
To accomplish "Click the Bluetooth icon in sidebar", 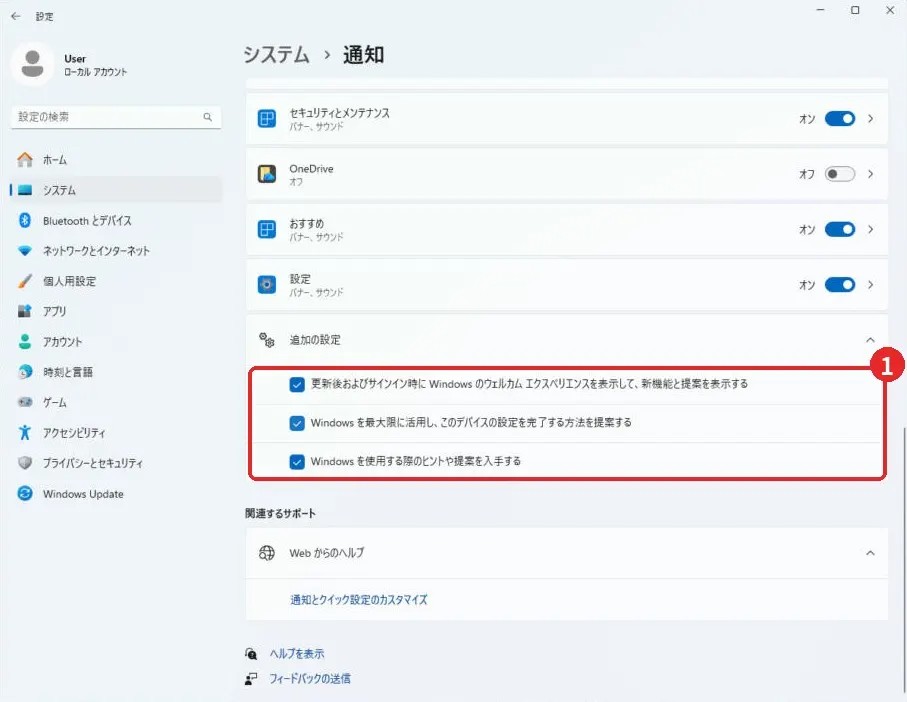I will point(25,220).
